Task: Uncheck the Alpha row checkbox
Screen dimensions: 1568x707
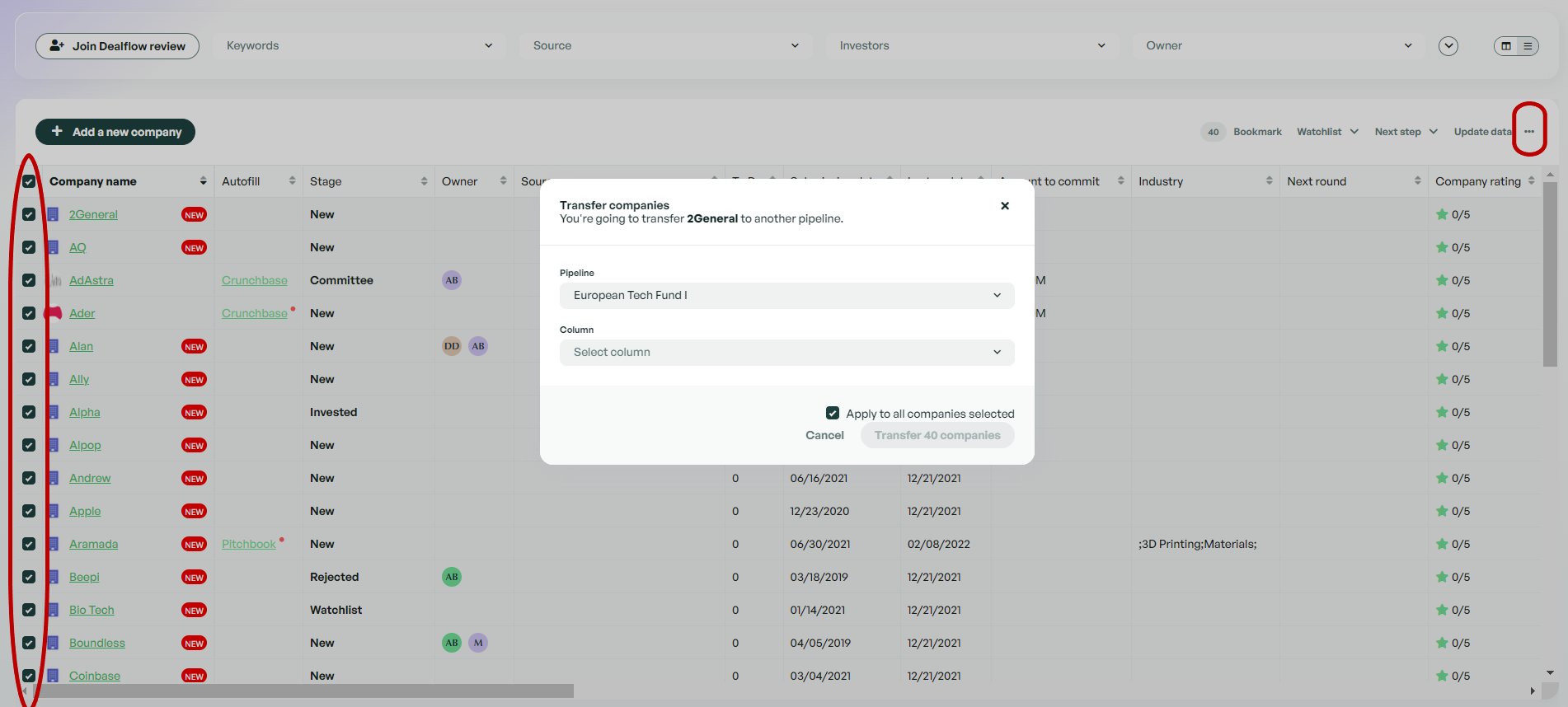Action: coord(29,412)
